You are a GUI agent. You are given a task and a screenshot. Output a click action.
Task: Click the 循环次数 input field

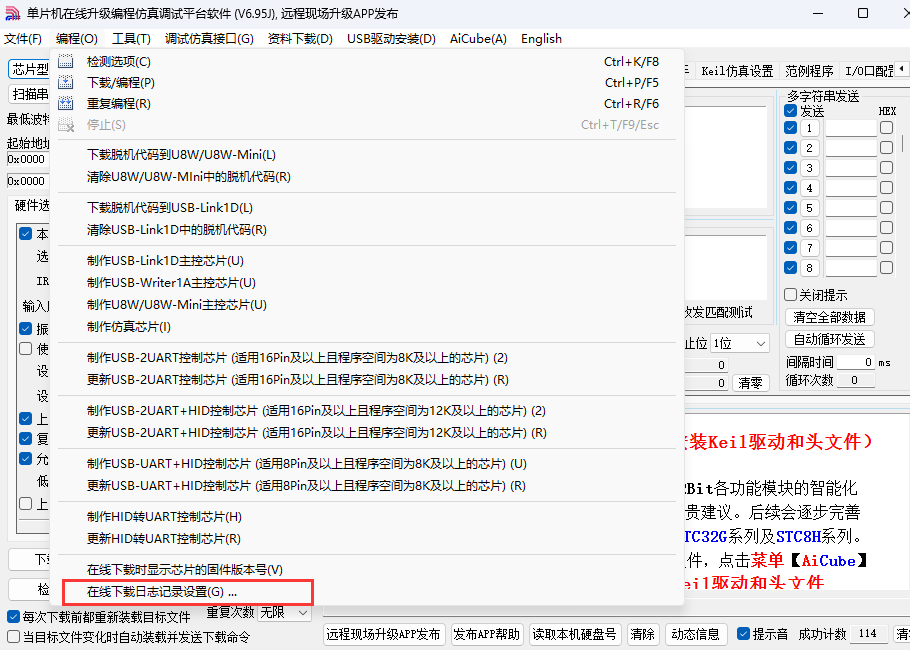pos(856,380)
